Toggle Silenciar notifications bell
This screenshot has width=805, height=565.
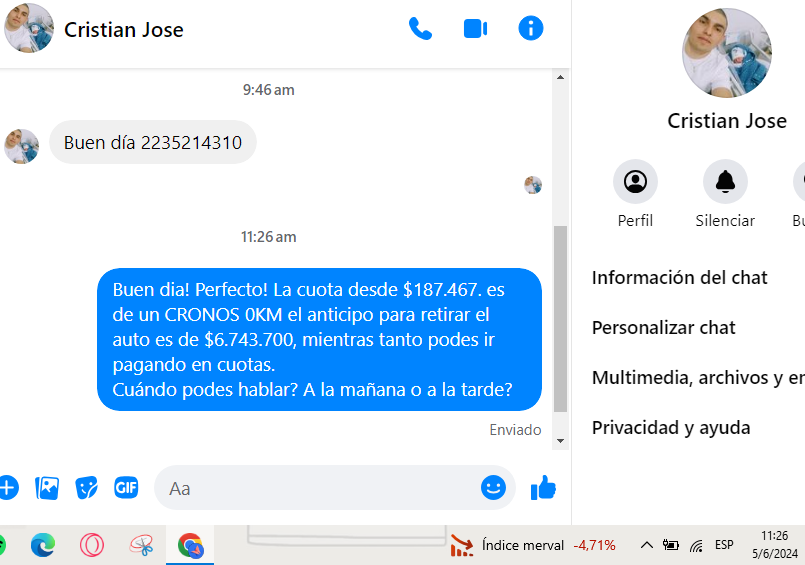point(725,194)
